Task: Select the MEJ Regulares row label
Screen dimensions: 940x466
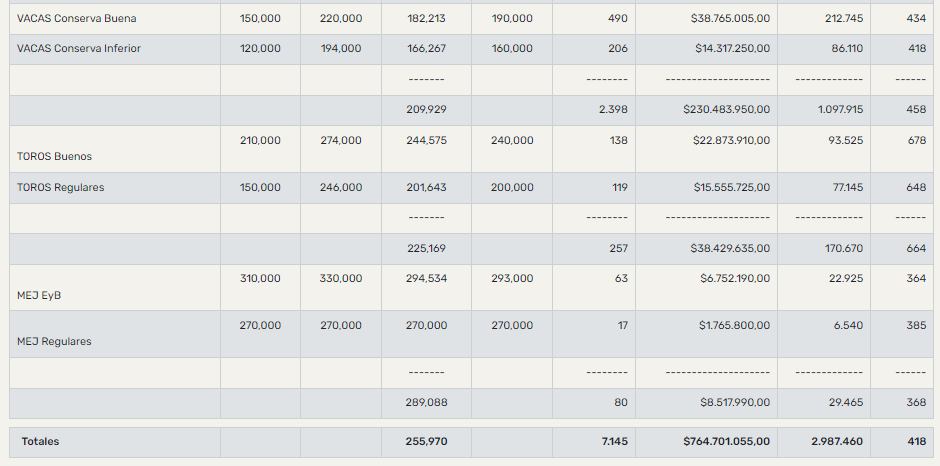Action: click(x=54, y=342)
